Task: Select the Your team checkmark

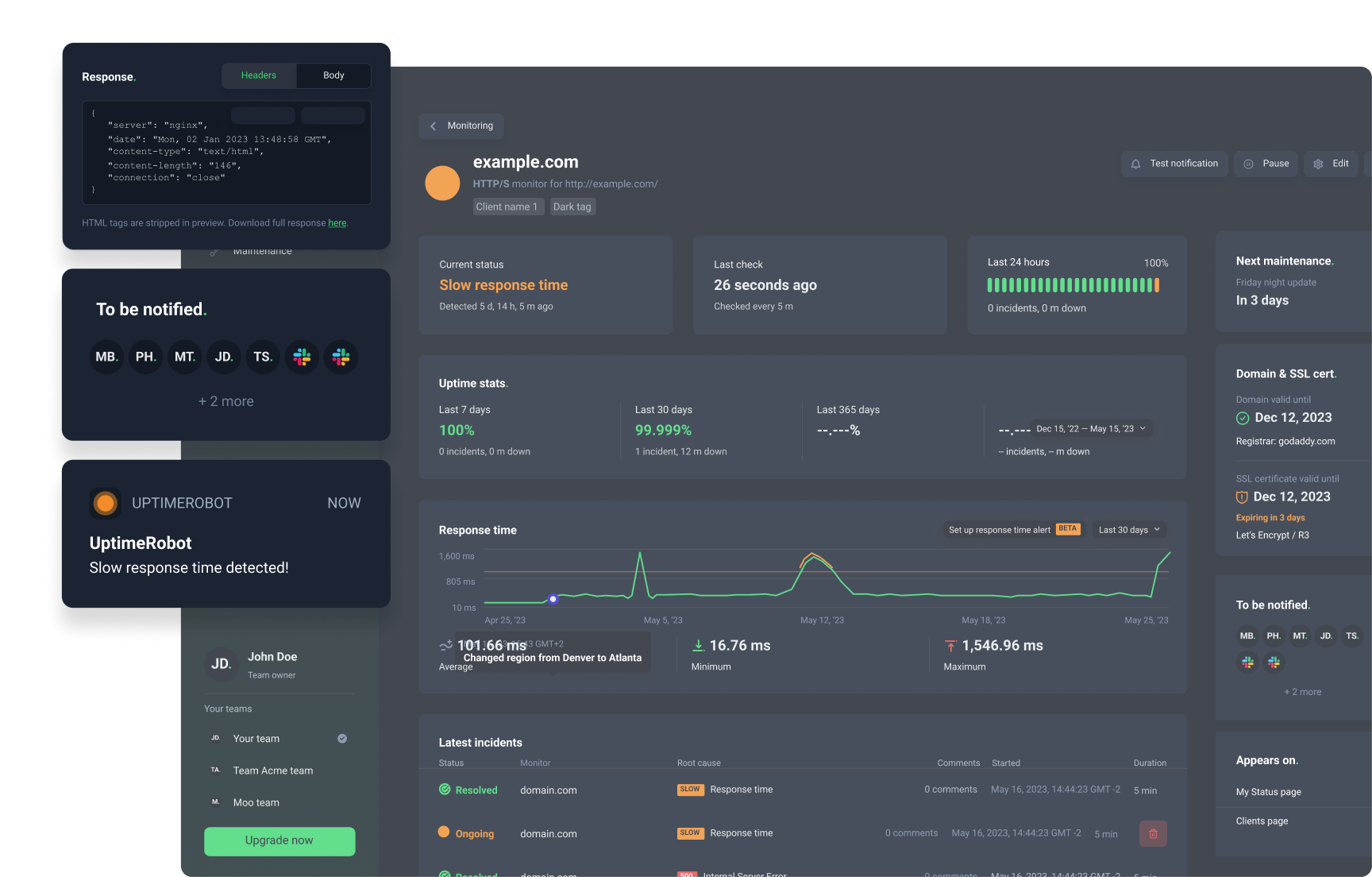Action: coord(342,739)
